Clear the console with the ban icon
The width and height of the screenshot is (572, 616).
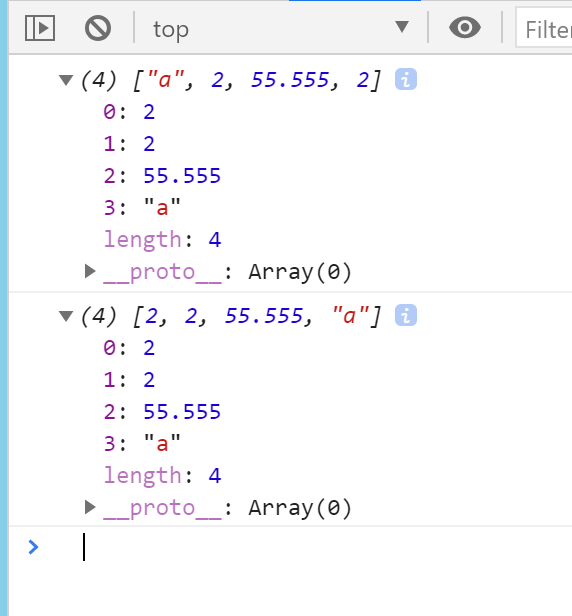(x=98, y=28)
